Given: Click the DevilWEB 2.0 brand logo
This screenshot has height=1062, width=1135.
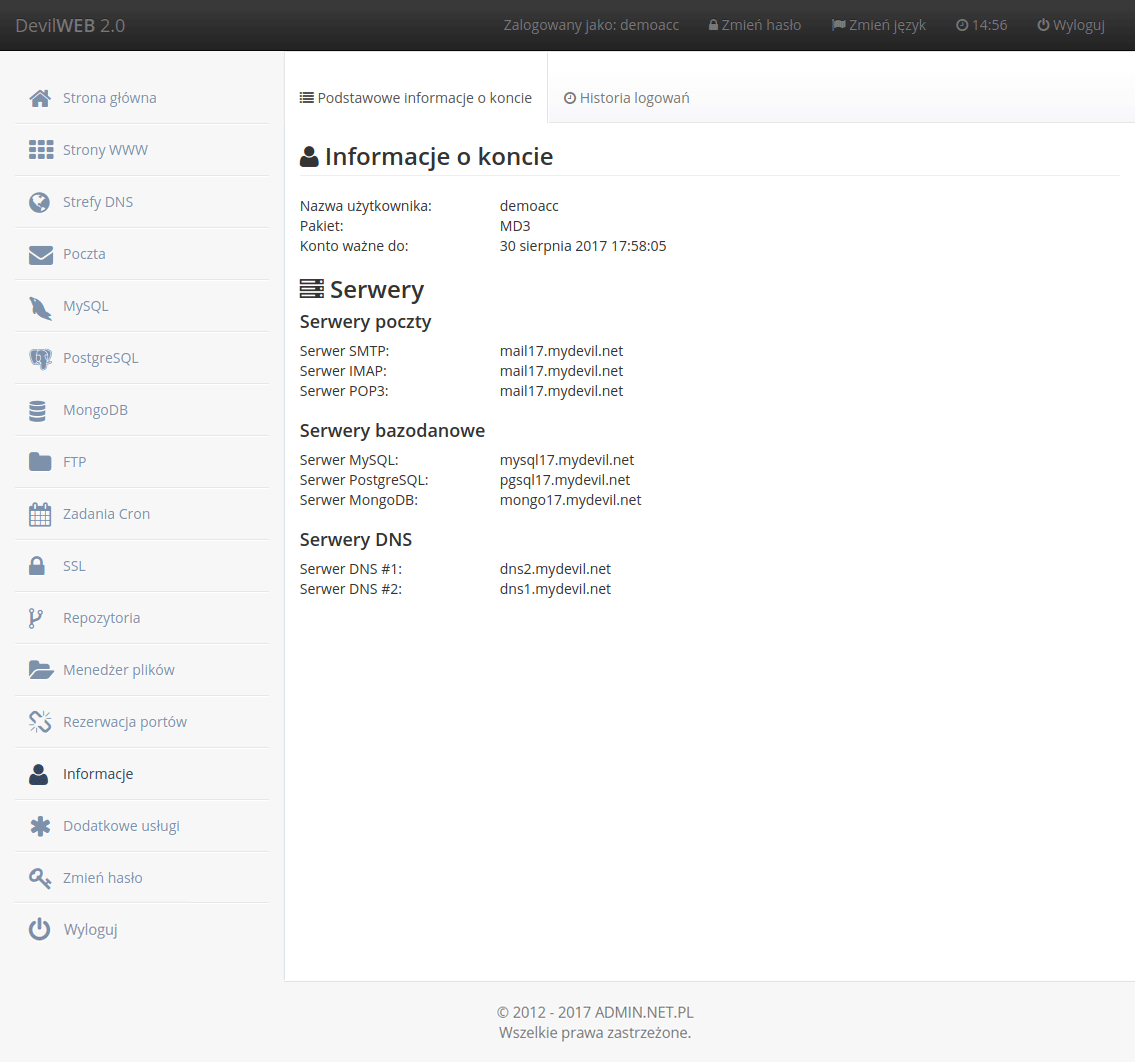Looking at the screenshot, I should 70,25.
